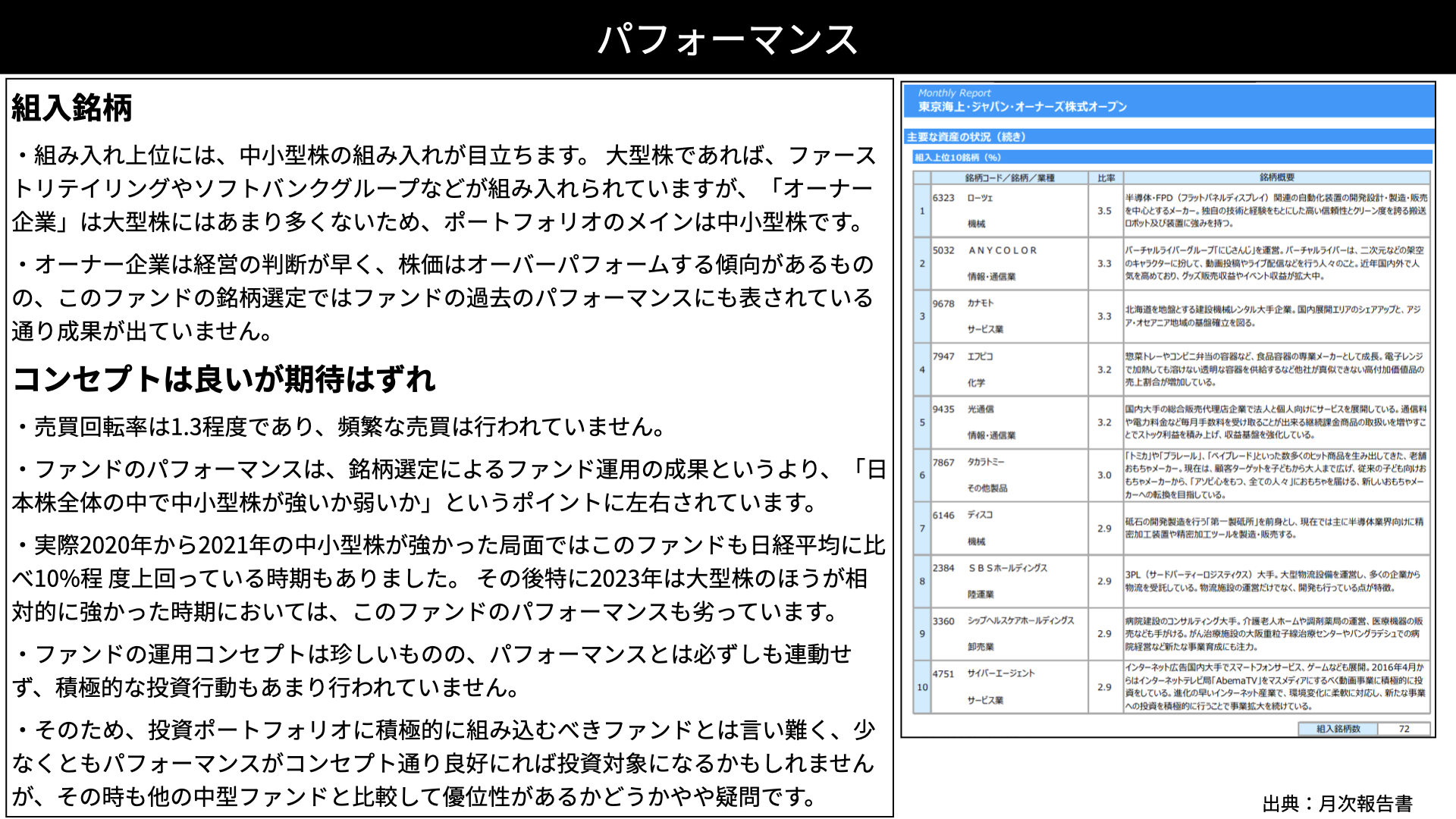Select the heading 組入銘柄
Screen dimensions: 1456x819
click(72, 108)
